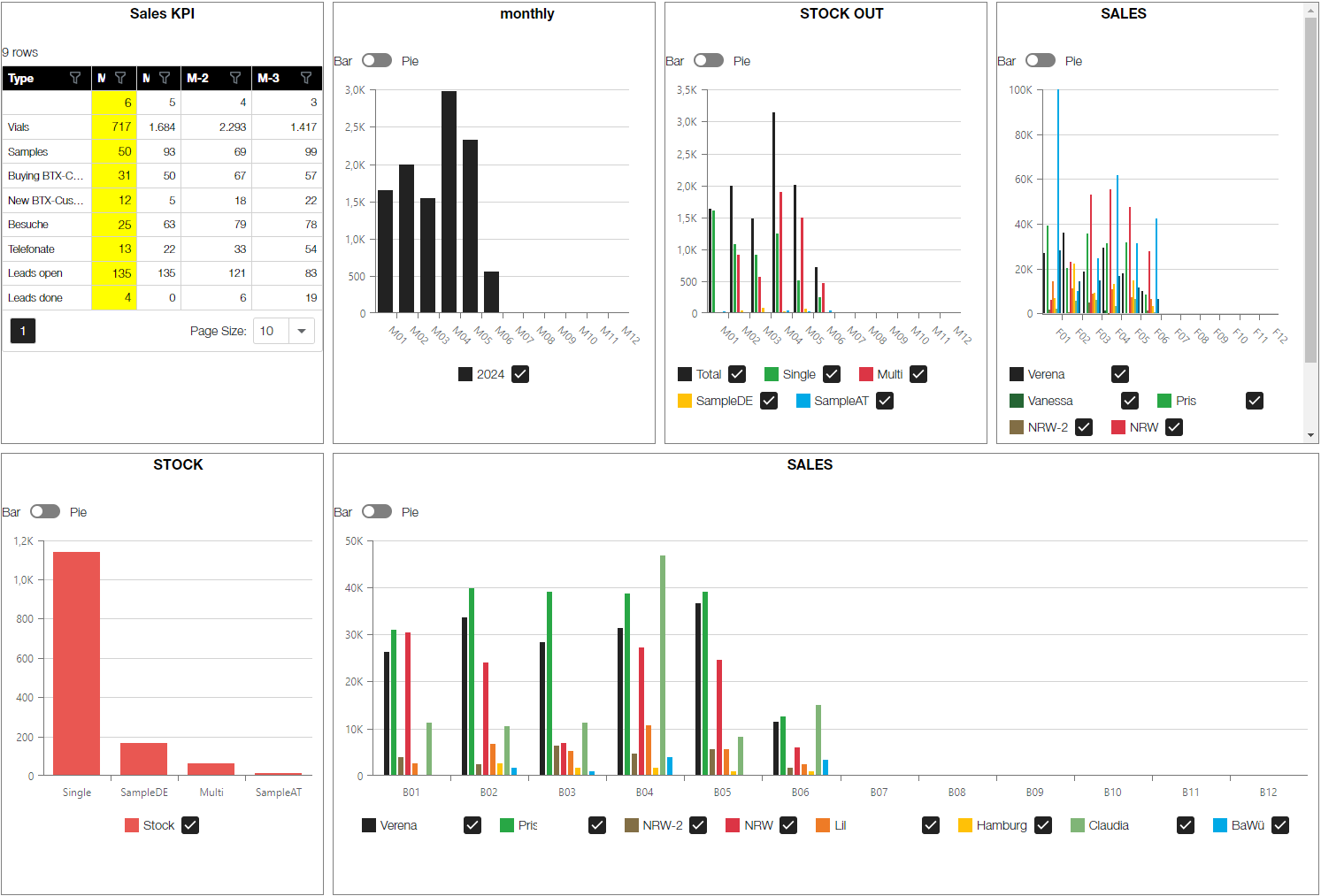Image resolution: width=1321 pixels, height=896 pixels.
Task: Click the green Single legend swatch
Action: [x=772, y=374]
